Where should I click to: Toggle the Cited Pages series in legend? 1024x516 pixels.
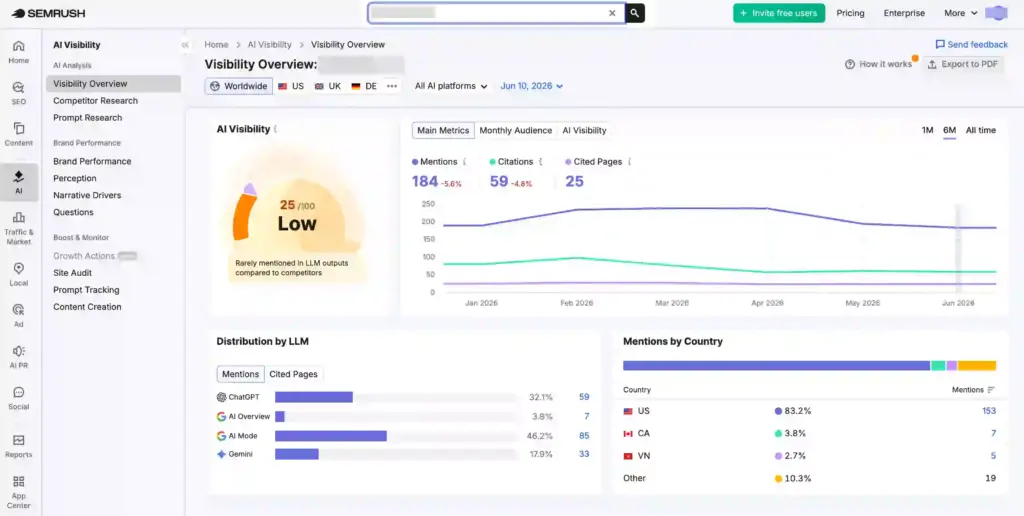(x=594, y=161)
